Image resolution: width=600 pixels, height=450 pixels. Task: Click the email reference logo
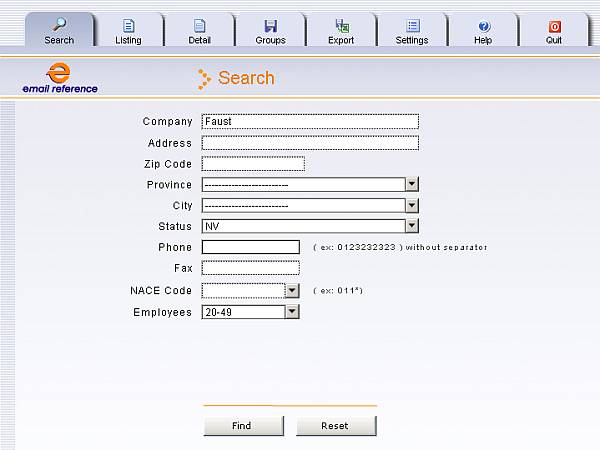click(60, 78)
